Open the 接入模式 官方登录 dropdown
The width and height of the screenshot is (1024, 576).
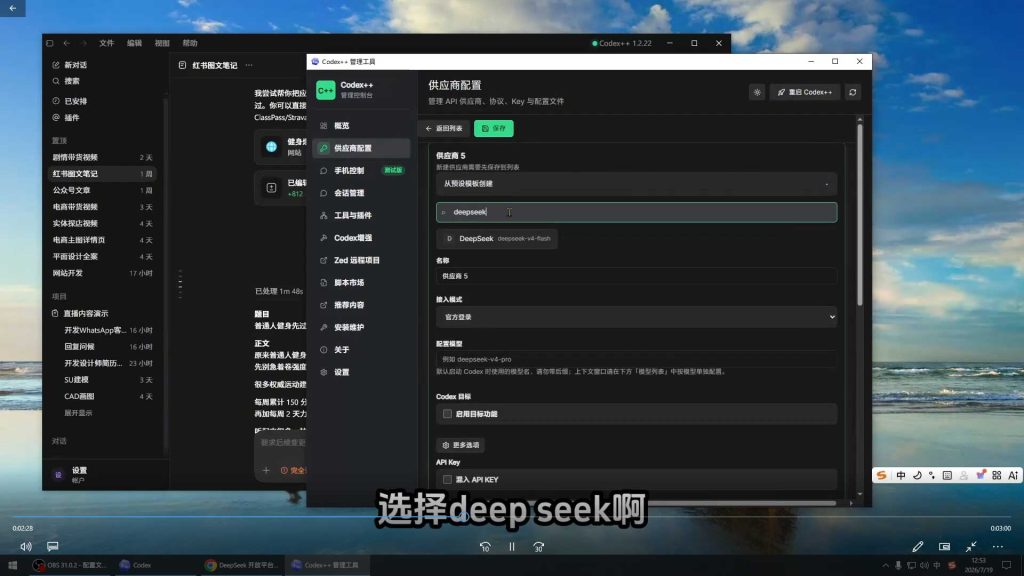click(x=636, y=317)
